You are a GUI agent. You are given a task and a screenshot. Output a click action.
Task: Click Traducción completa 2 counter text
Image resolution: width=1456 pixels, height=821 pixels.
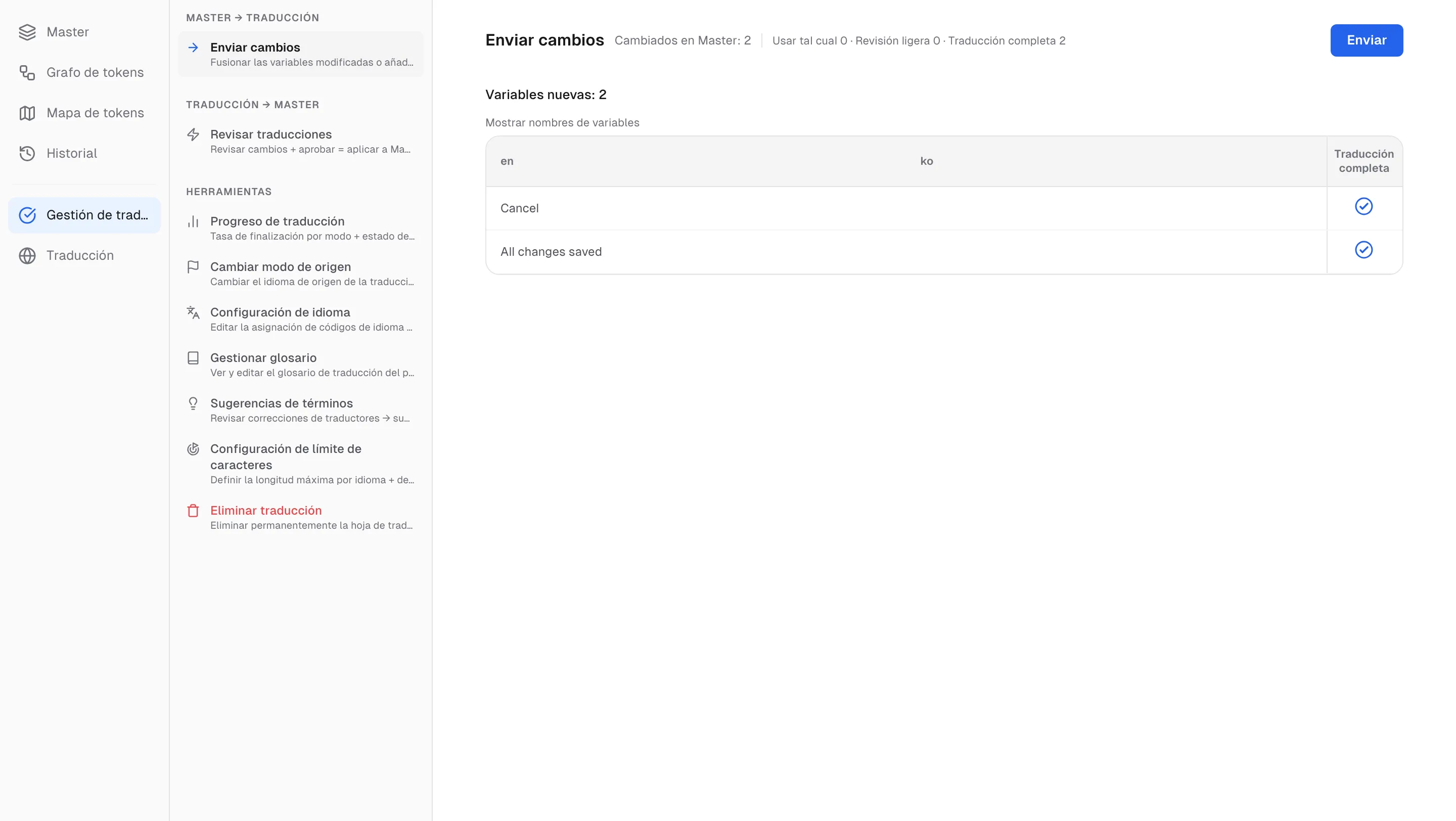coord(1007,40)
